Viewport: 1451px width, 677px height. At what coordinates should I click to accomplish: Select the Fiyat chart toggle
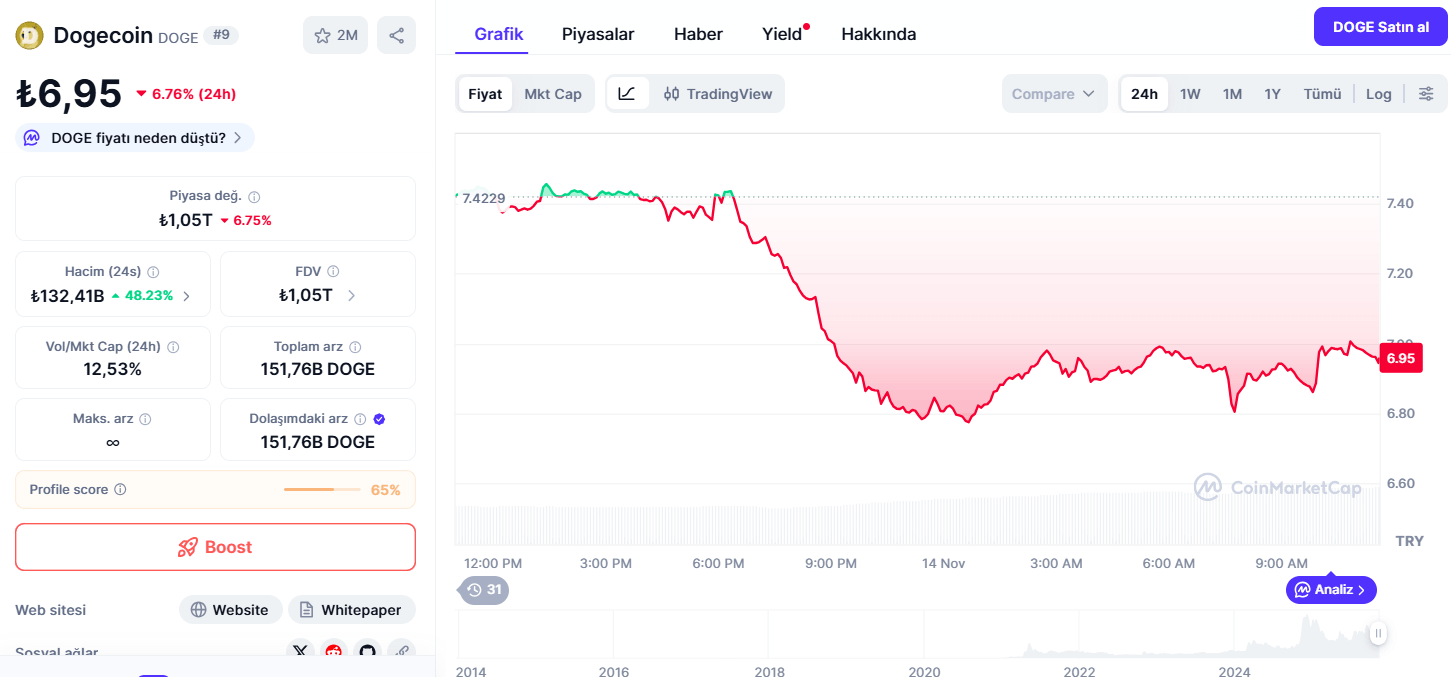pyautogui.click(x=485, y=94)
